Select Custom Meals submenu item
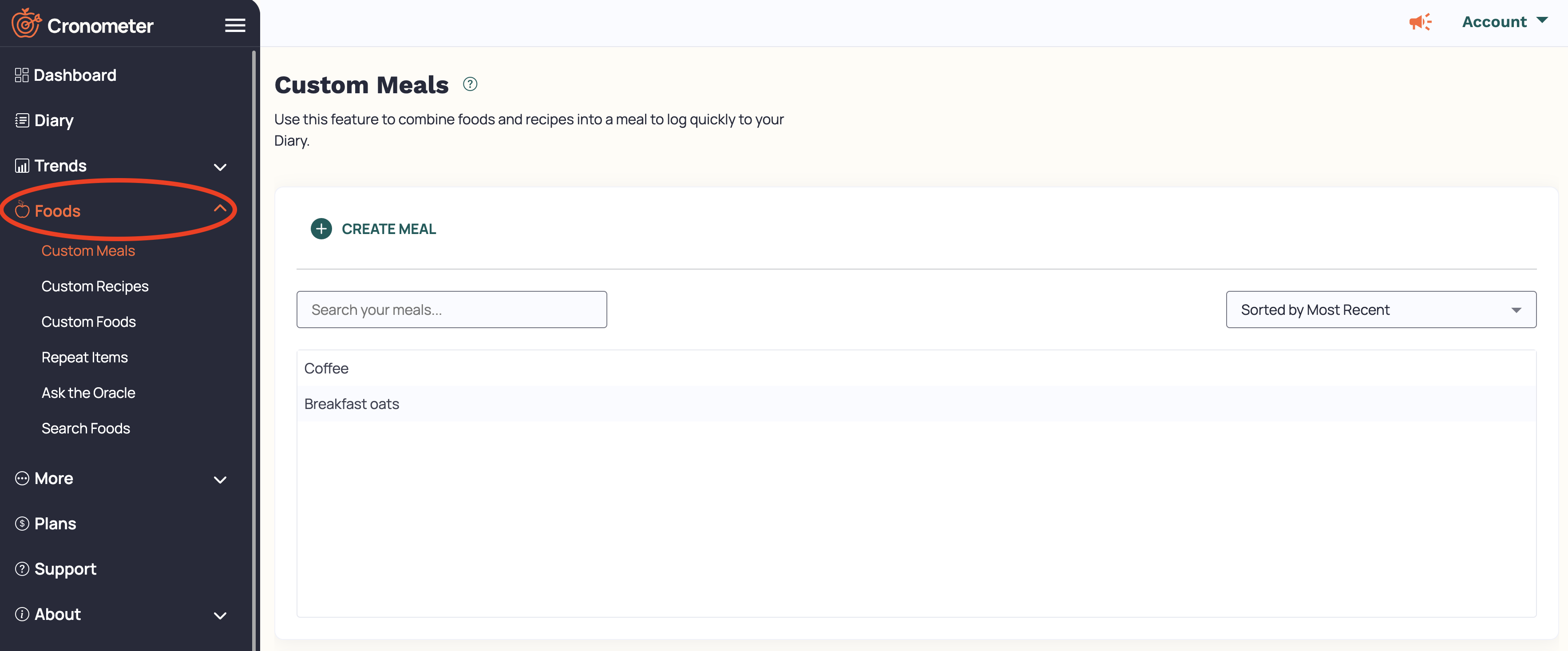 pos(88,251)
